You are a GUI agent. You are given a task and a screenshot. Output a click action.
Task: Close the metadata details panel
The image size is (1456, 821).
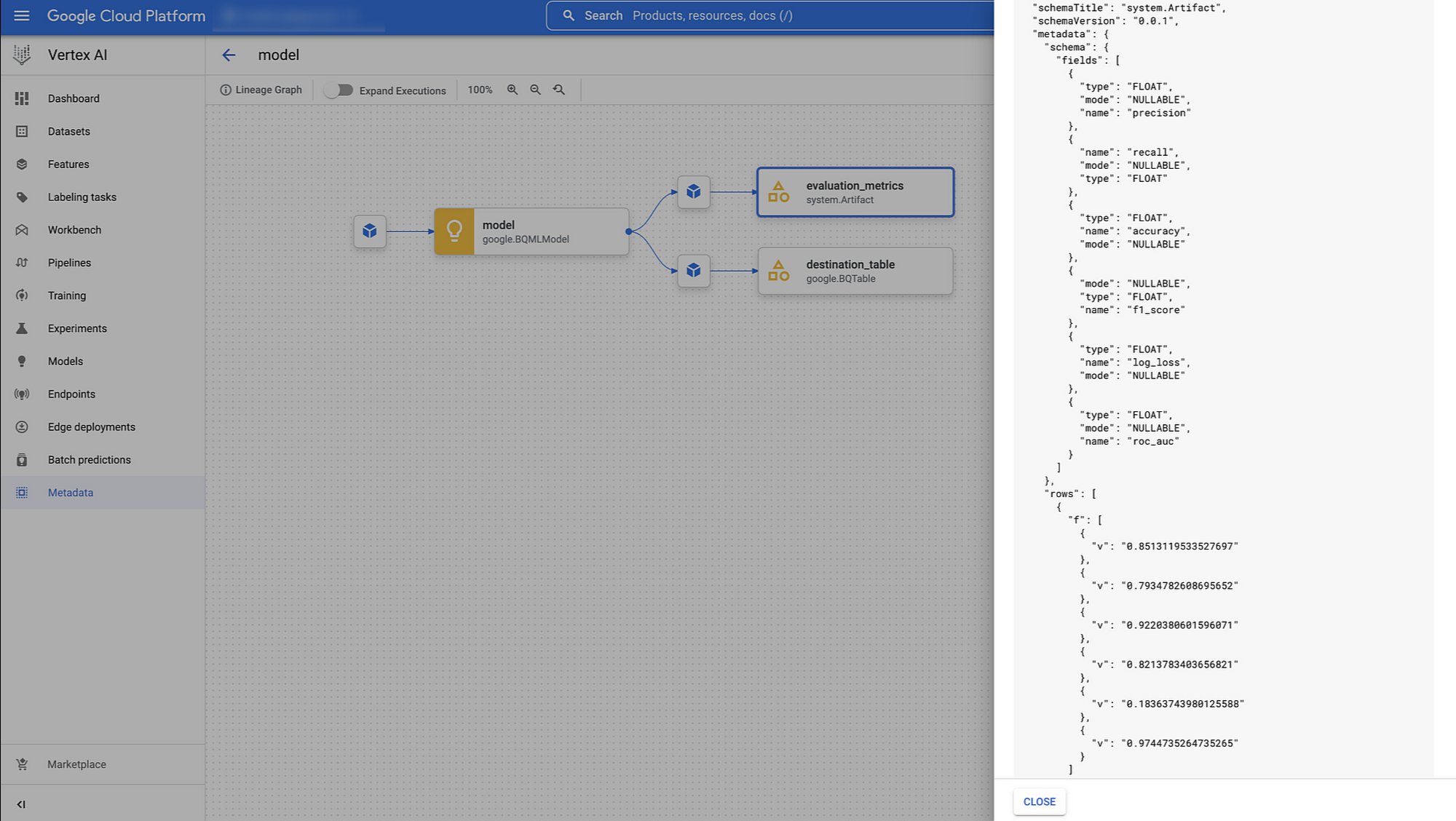pos(1039,801)
